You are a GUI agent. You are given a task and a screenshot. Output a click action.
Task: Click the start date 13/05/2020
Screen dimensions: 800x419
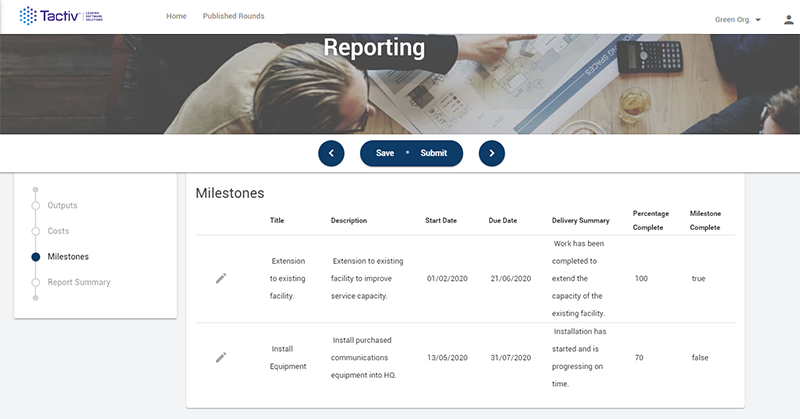click(x=447, y=358)
